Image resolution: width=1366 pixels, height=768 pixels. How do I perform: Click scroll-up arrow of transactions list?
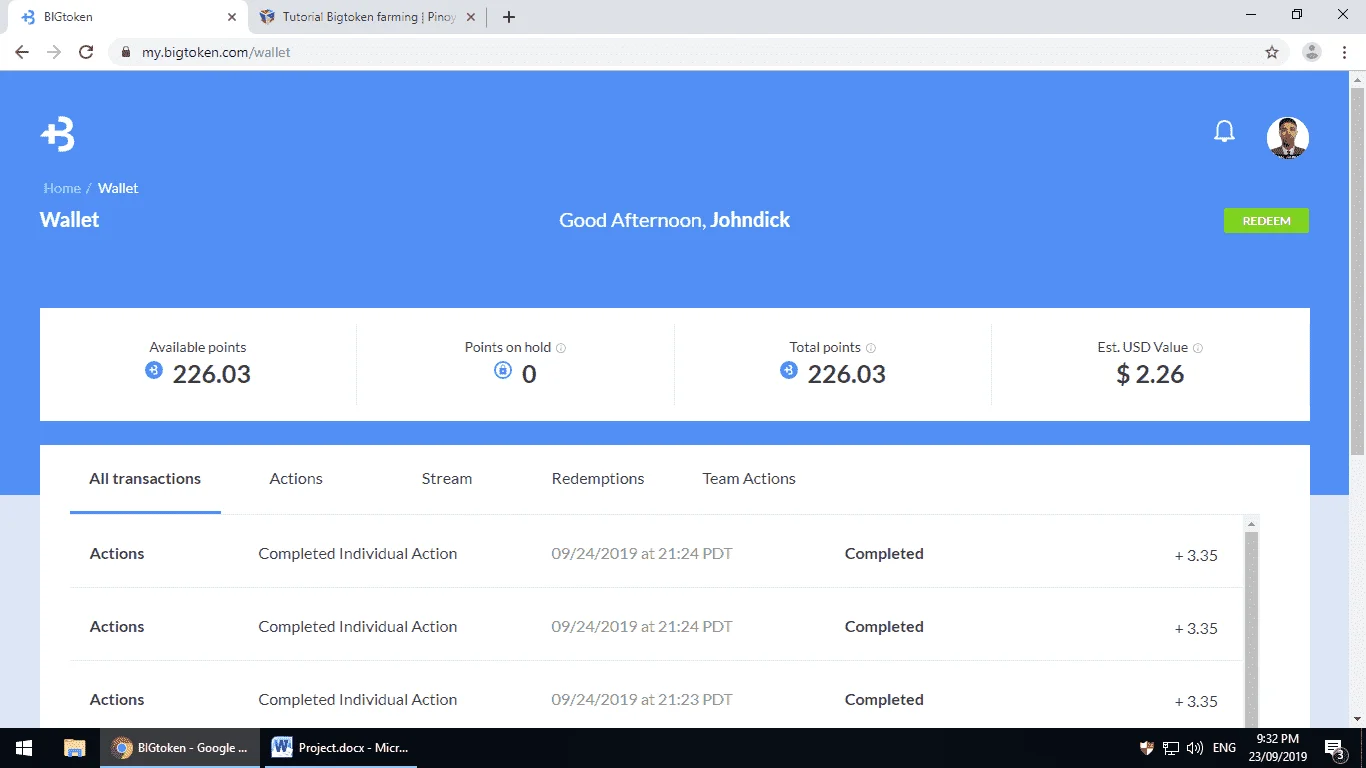point(1251,523)
